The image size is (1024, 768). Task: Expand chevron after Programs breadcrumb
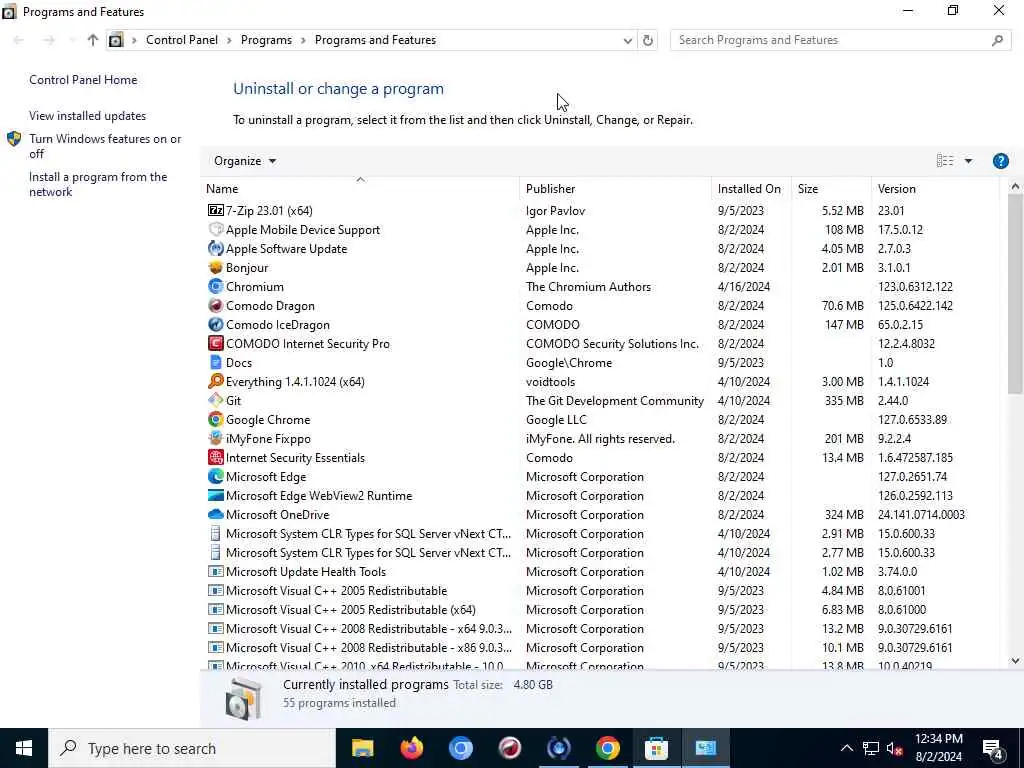click(303, 40)
